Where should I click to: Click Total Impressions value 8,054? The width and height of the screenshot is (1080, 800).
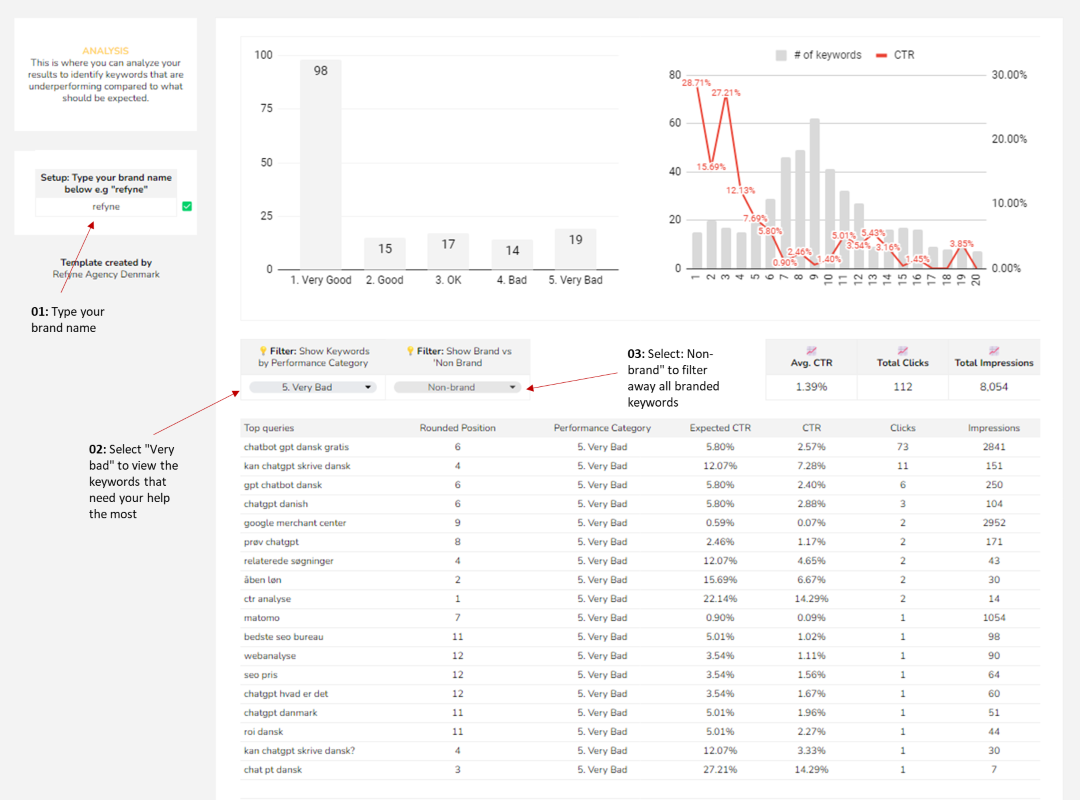pyautogui.click(x=993, y=387)
